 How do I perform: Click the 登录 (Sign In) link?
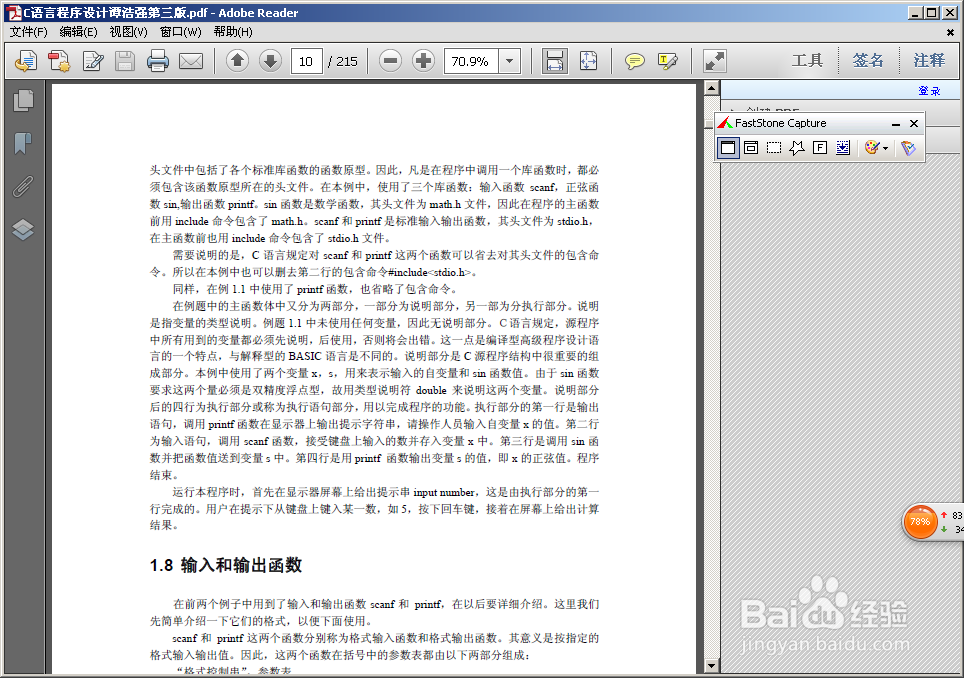pyautogui.click(x=930, y=90)
